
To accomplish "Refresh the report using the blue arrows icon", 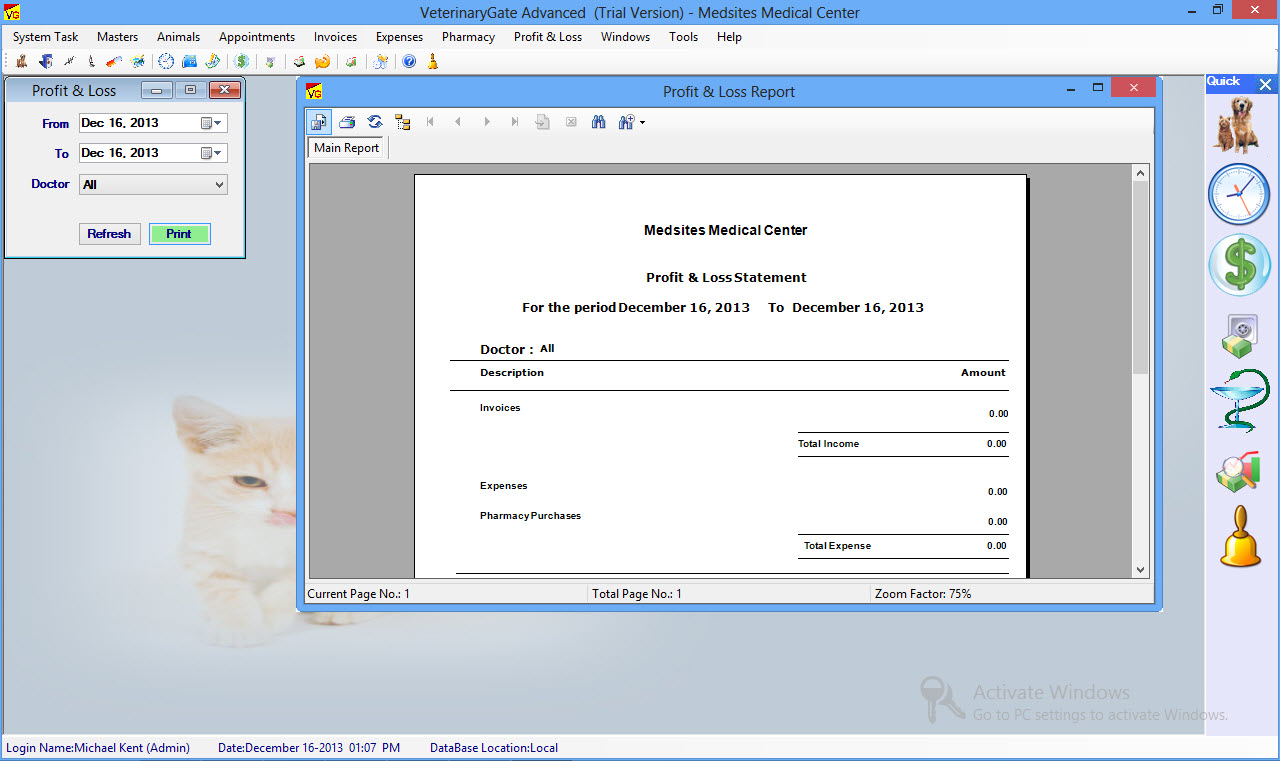I will pos(375,122).
